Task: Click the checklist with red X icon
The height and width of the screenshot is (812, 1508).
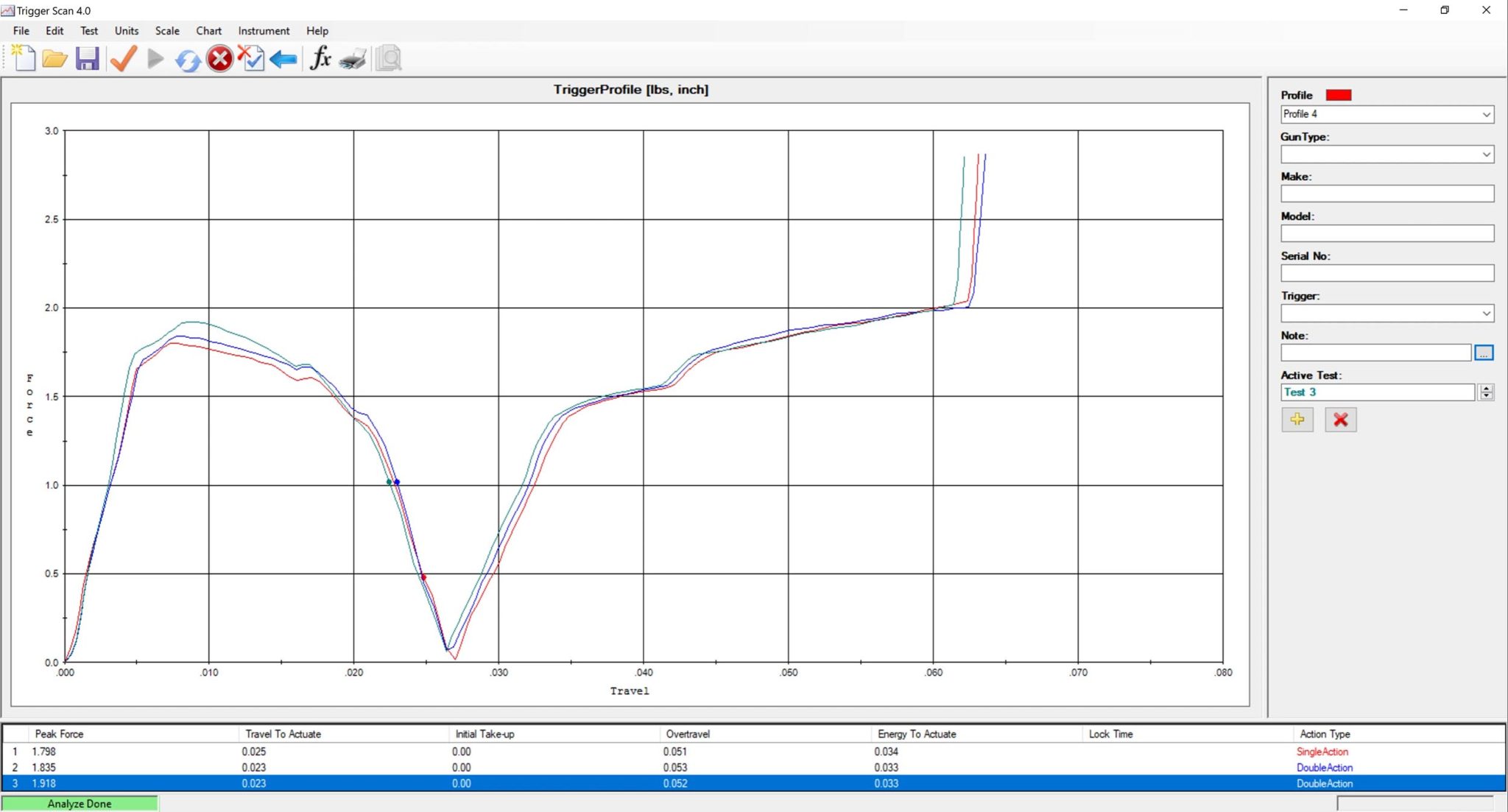Action: coord(252,58)
